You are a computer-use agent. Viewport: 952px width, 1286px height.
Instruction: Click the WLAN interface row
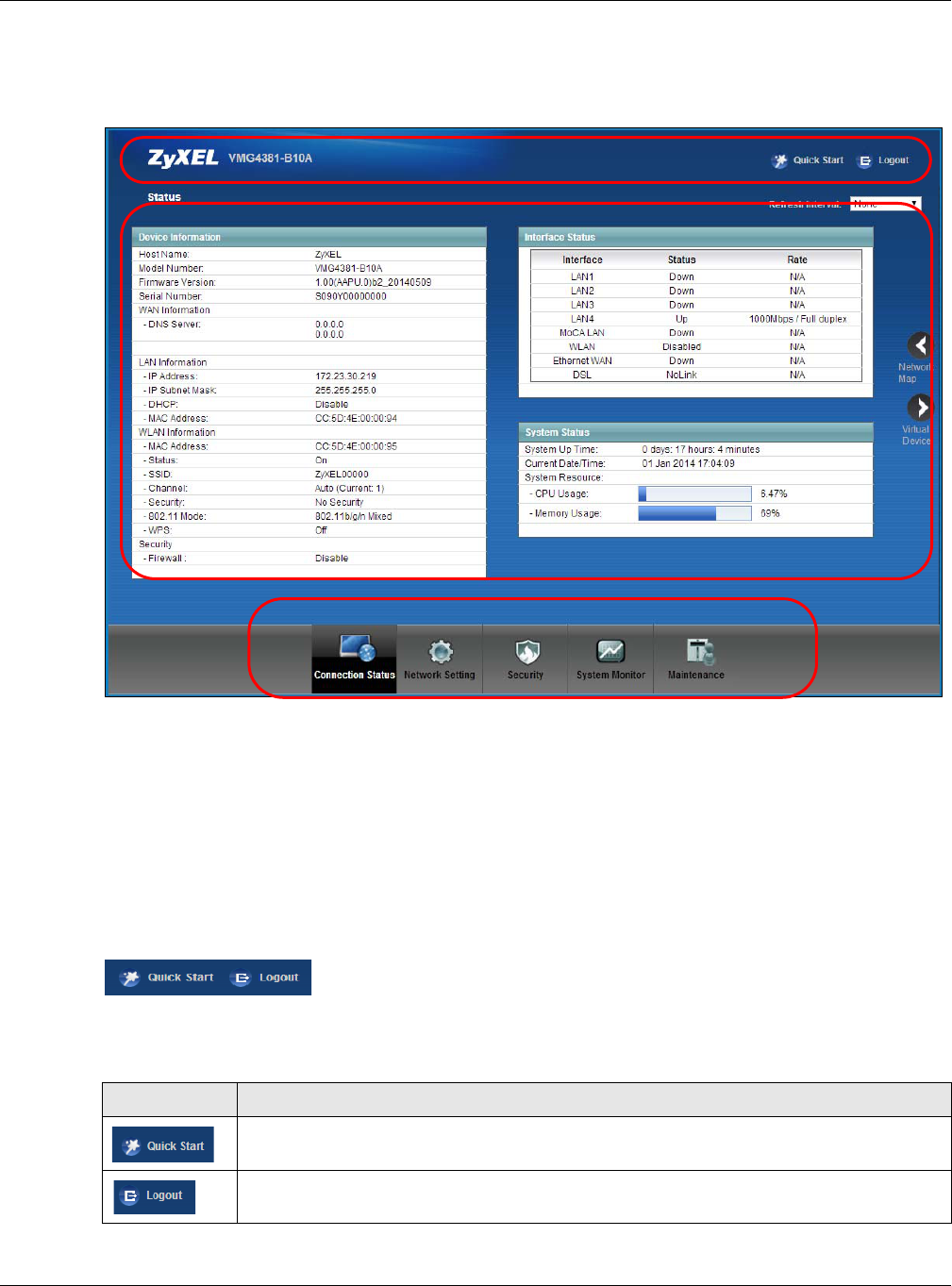(696, 347)
